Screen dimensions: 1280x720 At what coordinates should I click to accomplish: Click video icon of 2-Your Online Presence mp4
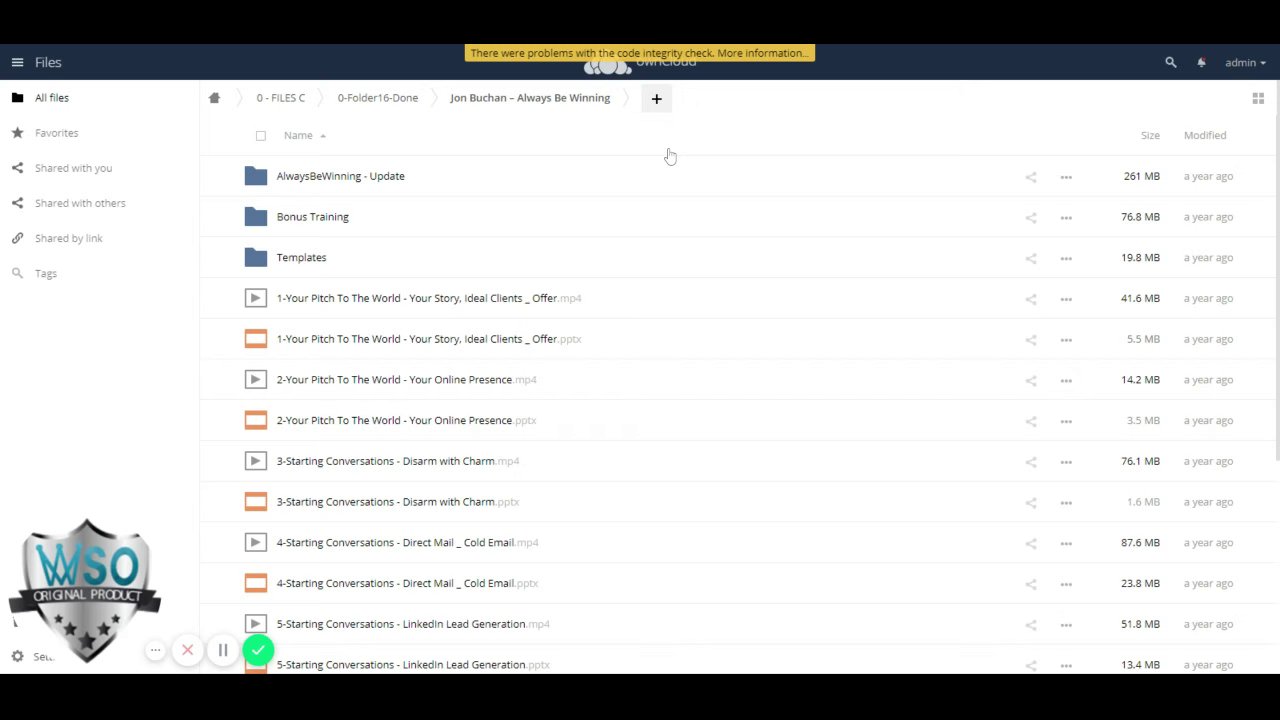click(x=256, y=379)
